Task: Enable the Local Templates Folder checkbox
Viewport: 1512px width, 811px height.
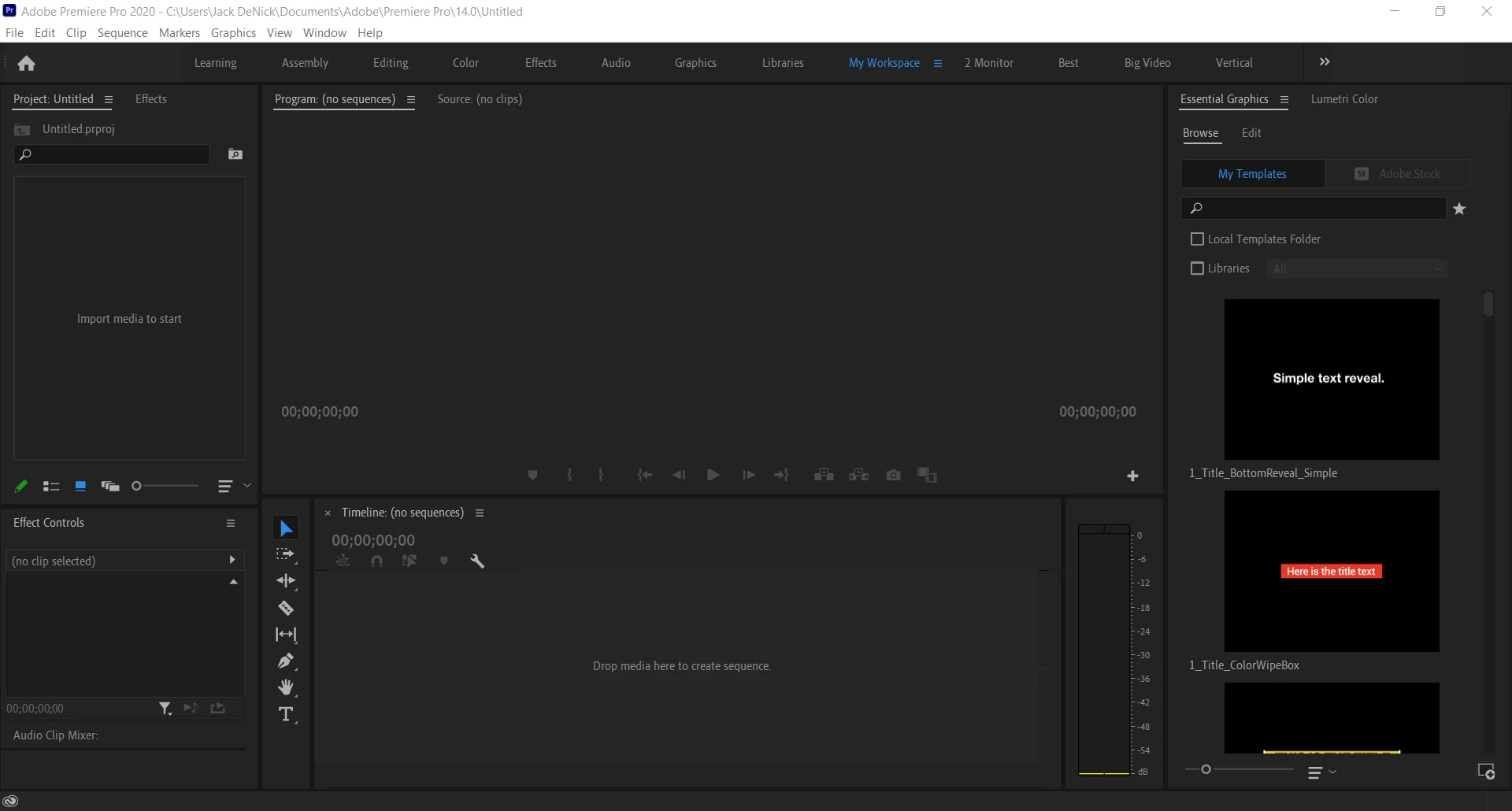Action: tap(1198, 239)
